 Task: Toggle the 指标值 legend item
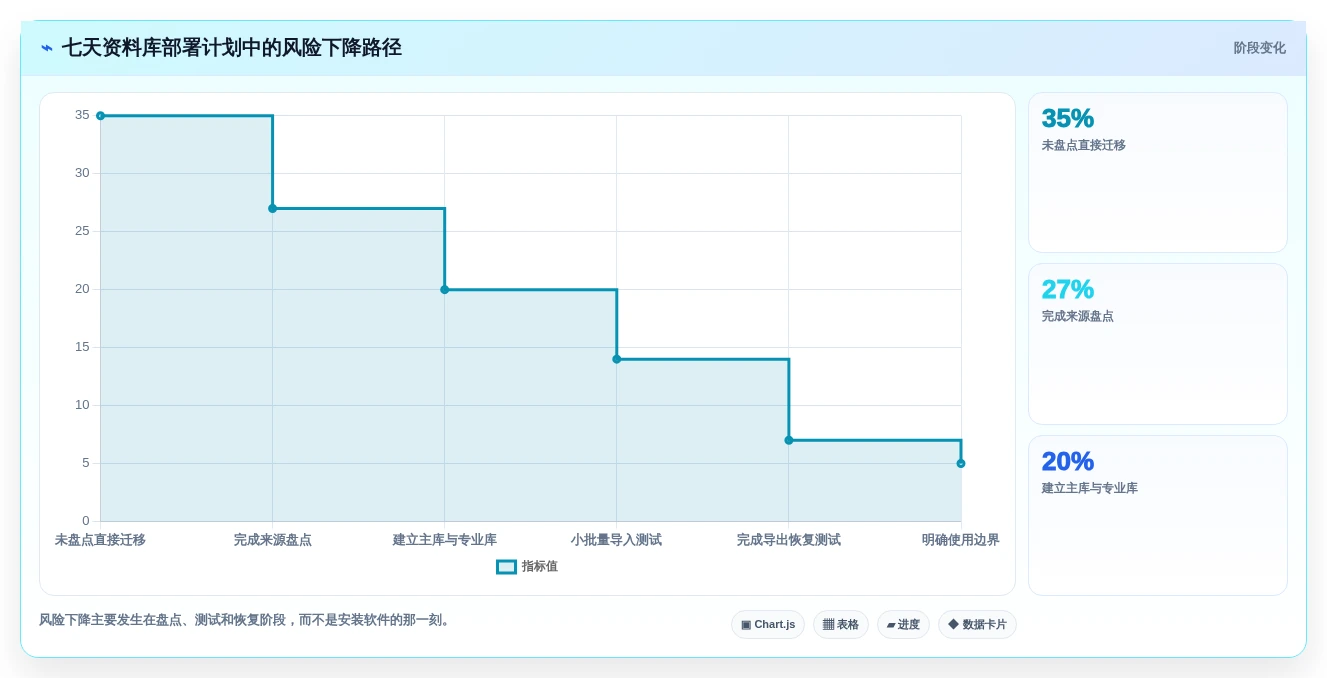point(527,566)
